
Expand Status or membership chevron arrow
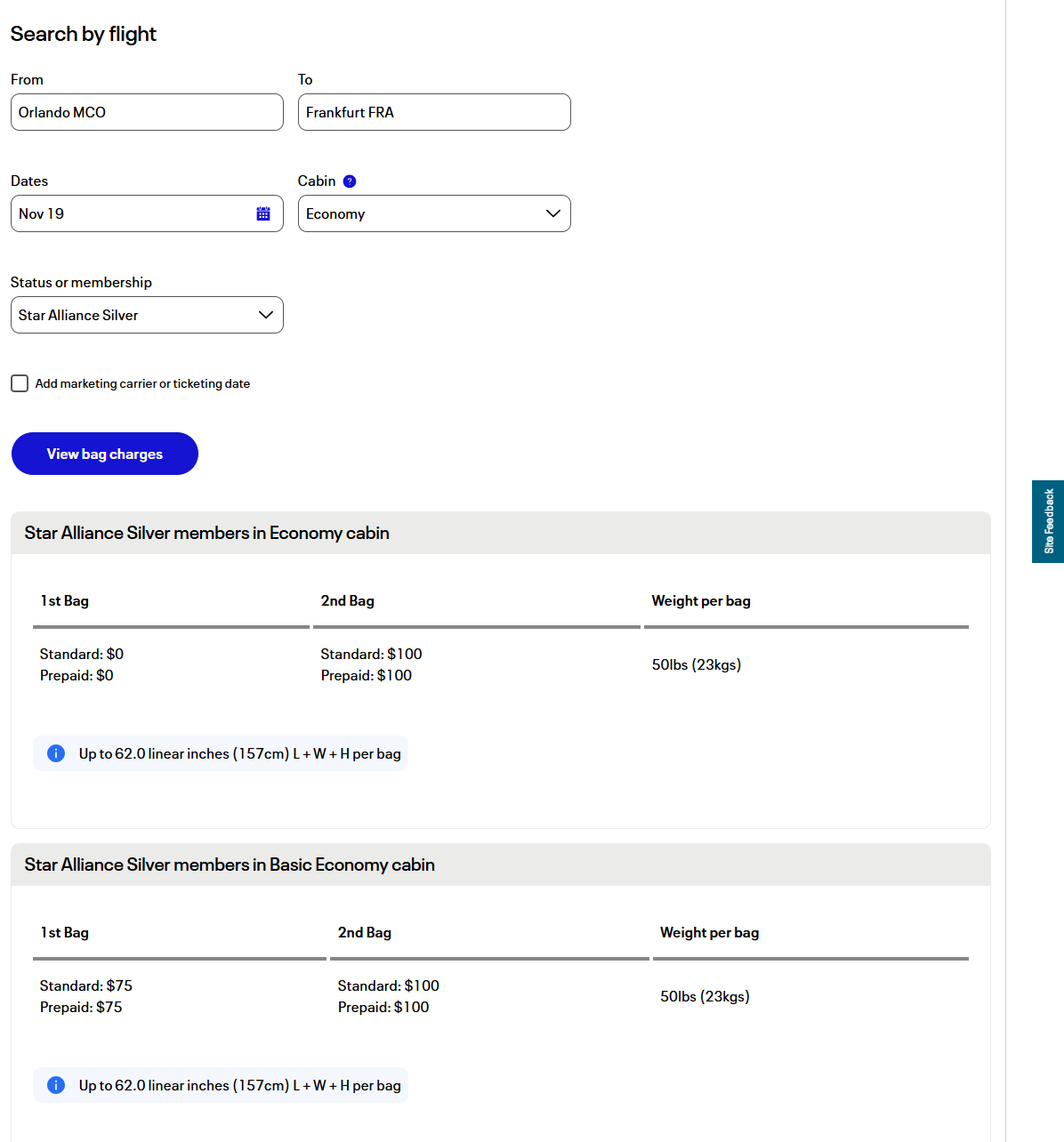coord(265,315)
